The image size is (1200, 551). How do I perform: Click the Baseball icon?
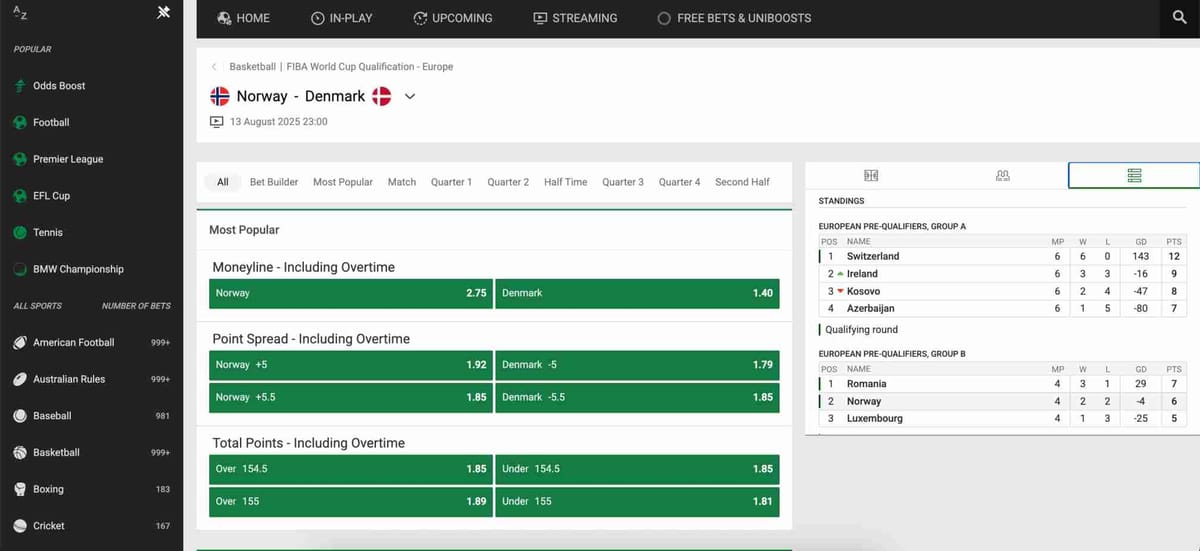20,416
